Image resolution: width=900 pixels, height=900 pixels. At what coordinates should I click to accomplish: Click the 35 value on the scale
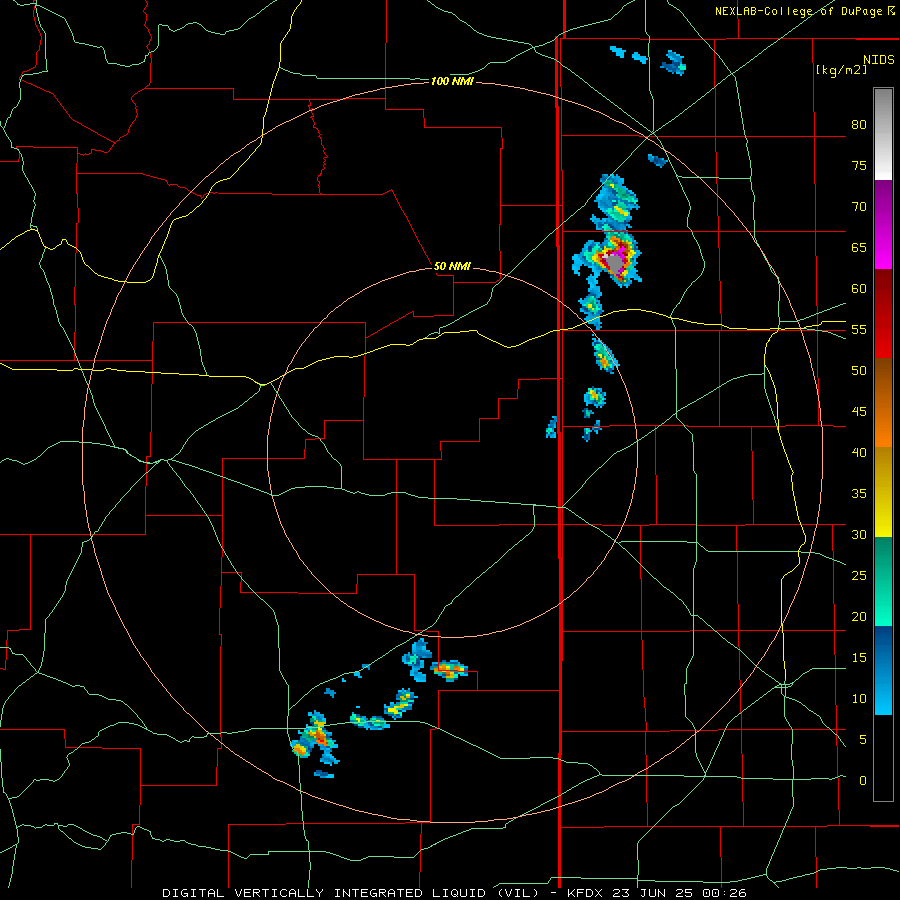click(x=859, y=494)
